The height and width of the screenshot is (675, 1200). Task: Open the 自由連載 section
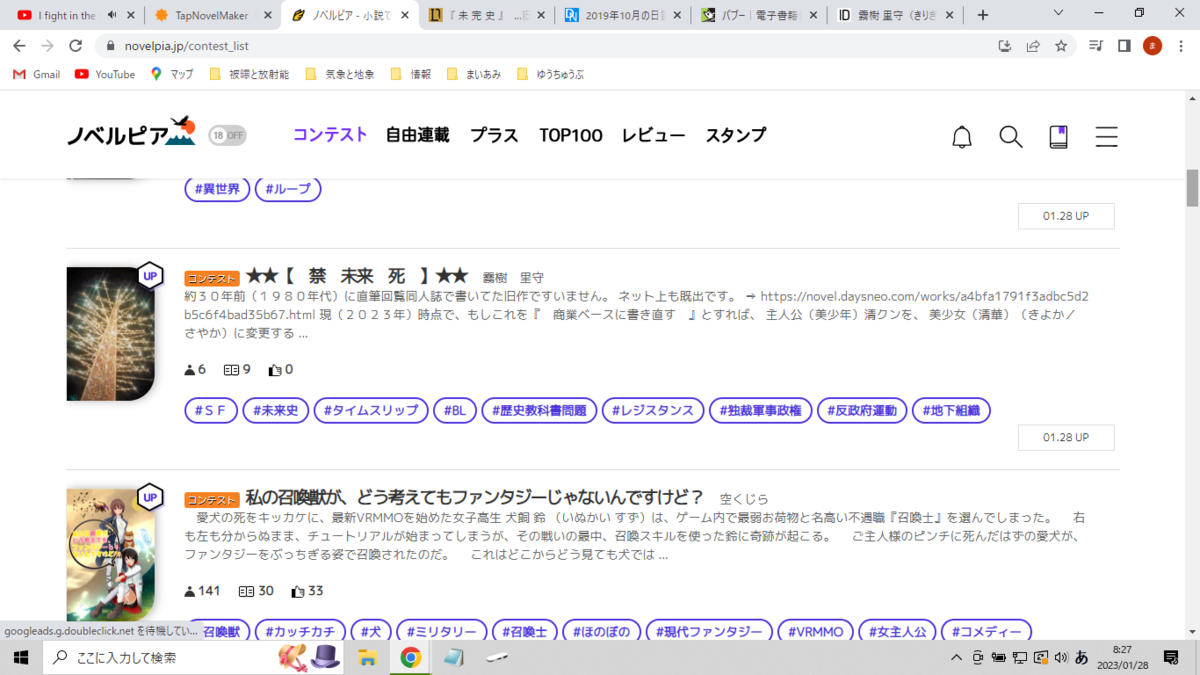click(418, 135)
